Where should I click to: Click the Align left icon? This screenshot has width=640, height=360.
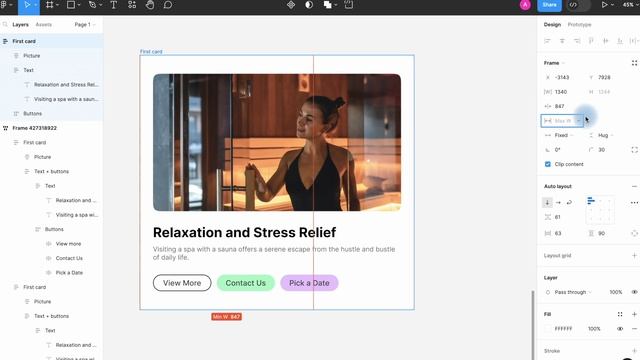pyautogui.click(x=547, y=41)
